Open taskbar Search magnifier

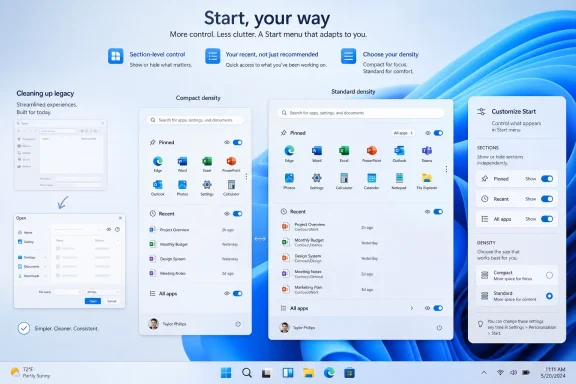point(247,373)
